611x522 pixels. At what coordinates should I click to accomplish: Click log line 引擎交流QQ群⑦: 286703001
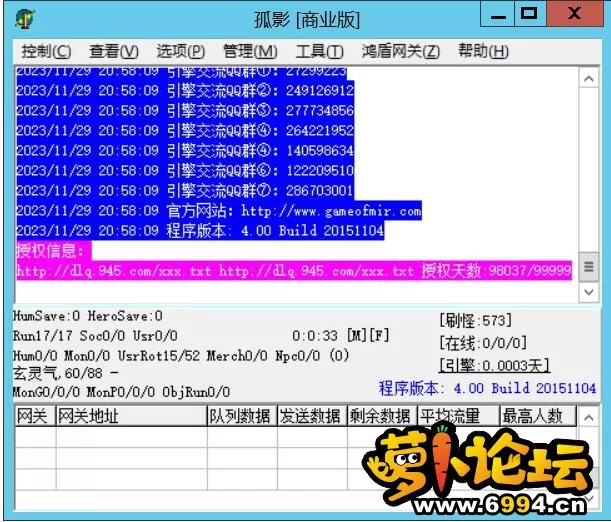(185, 190)
